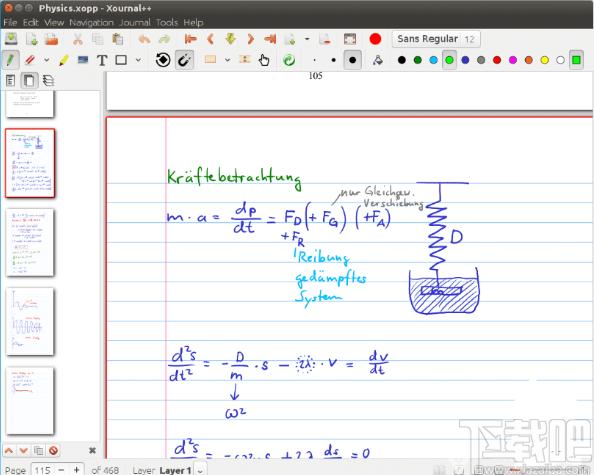Screen dimensions: 594x475
Task: Pick the magenta color swatch
Action: [513, 60]
